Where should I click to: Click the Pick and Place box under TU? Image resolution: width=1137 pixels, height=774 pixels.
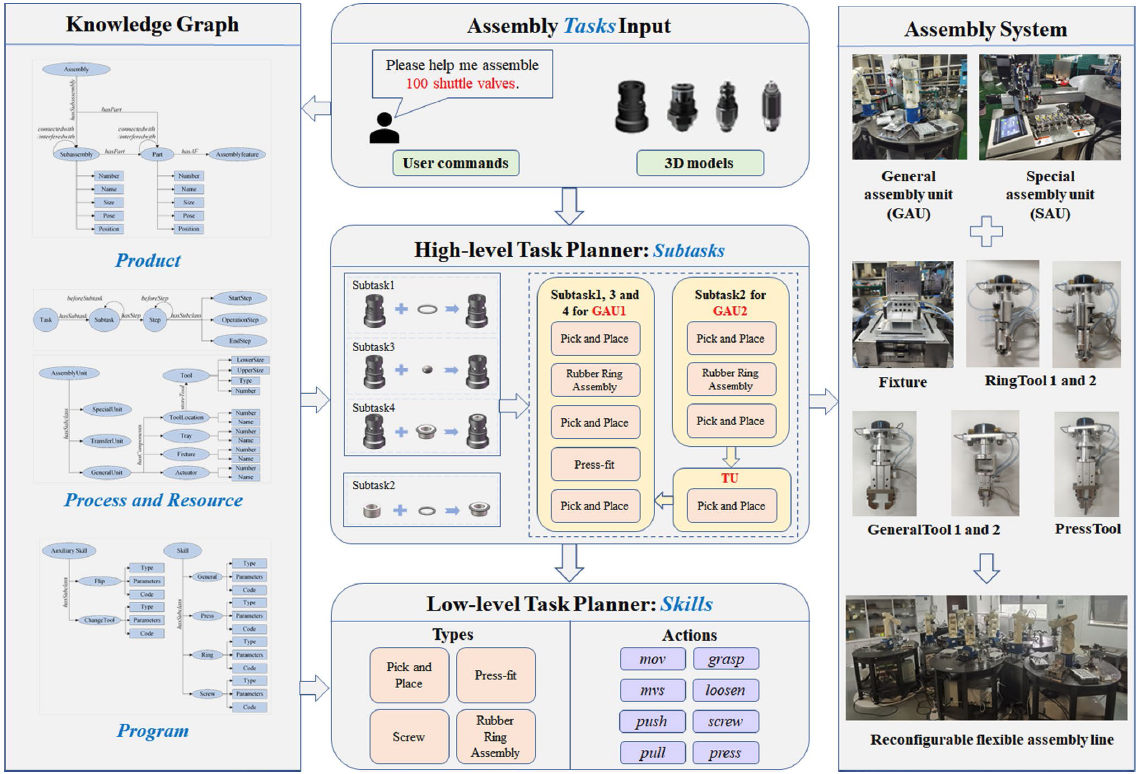[731, 506]
